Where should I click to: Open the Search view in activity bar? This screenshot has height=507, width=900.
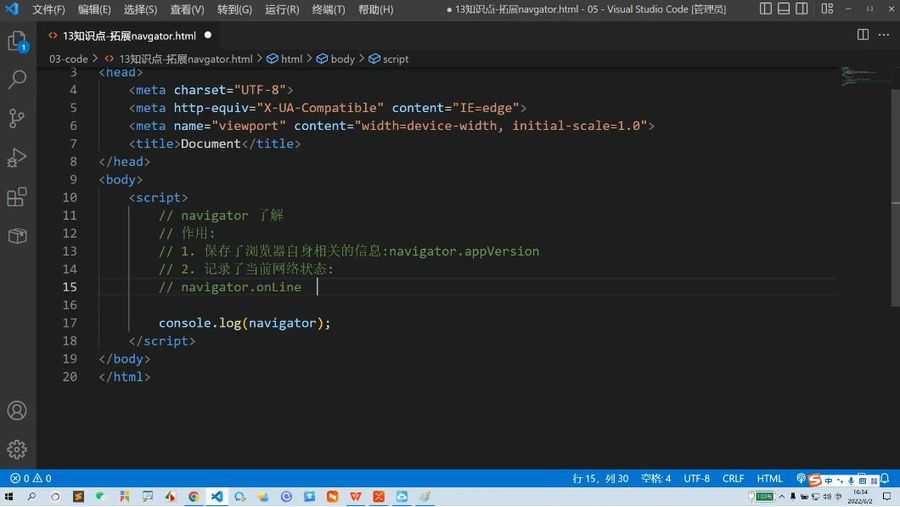[x=17, y=79]
